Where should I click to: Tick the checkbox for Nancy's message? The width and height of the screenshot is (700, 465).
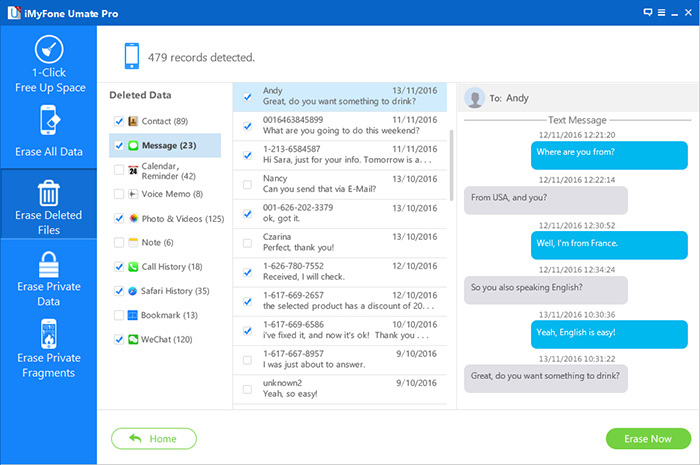click(x=247, y=183)
